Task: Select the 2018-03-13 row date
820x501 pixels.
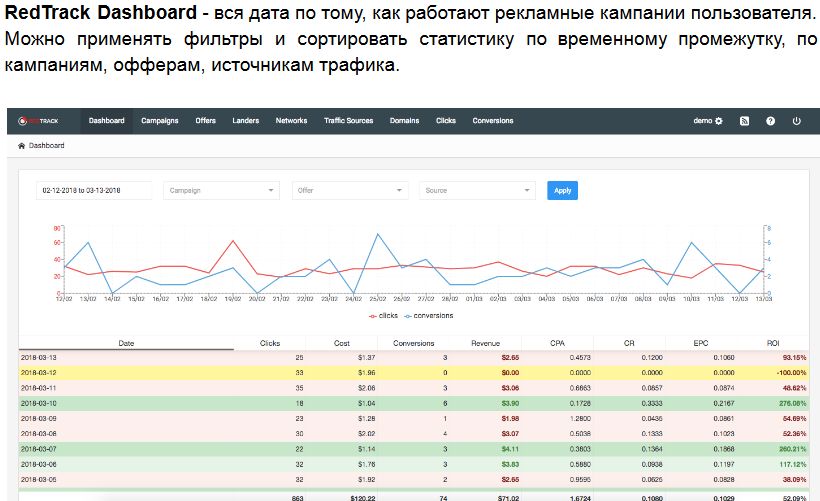Action: [39, 358]
